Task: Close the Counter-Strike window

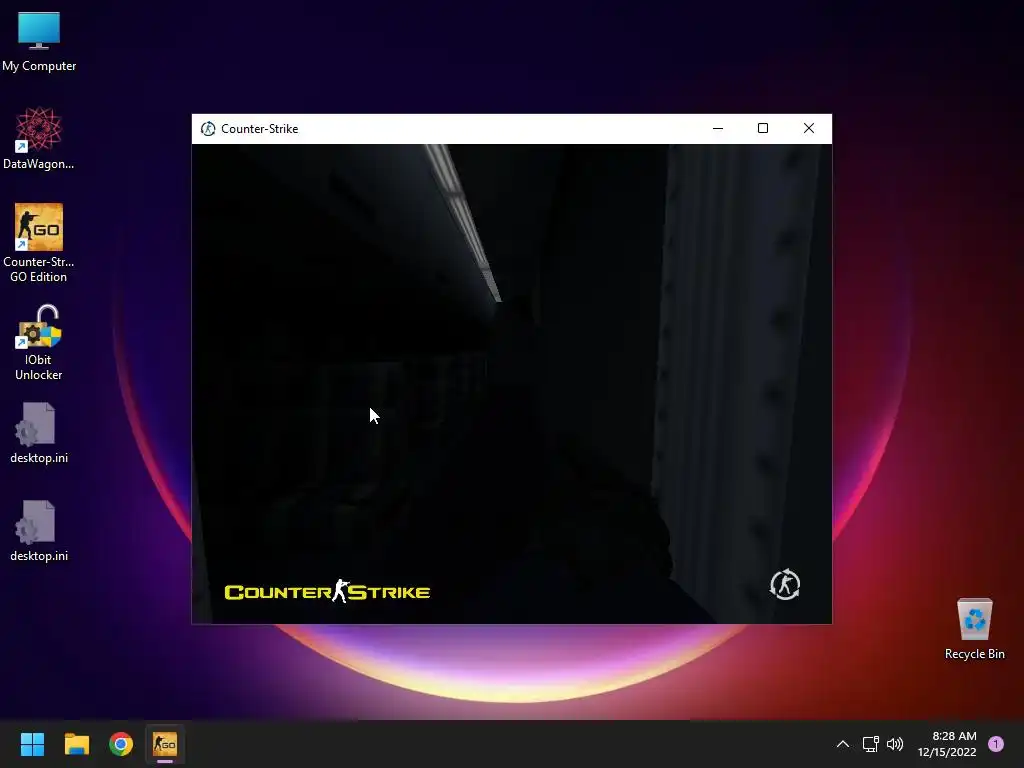Action: click(x=808, y=129)
